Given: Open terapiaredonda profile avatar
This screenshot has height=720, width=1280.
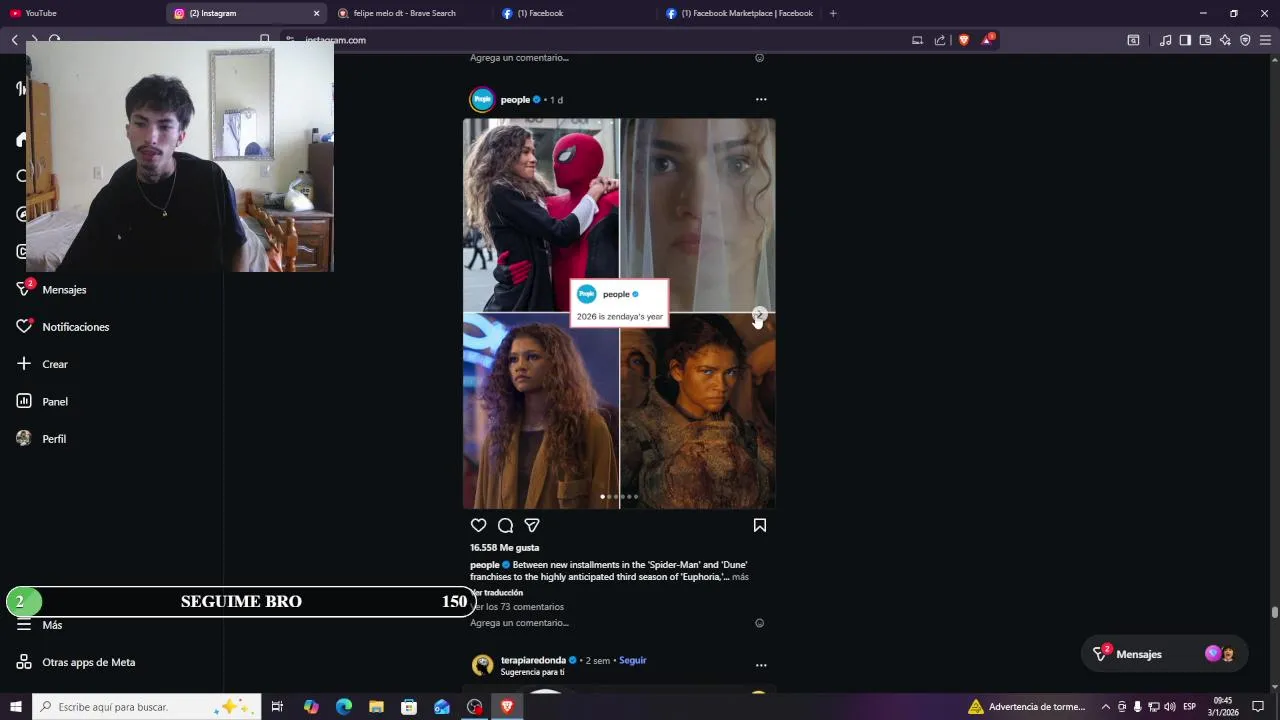Looking at the screenshot, I should [482, 665].
